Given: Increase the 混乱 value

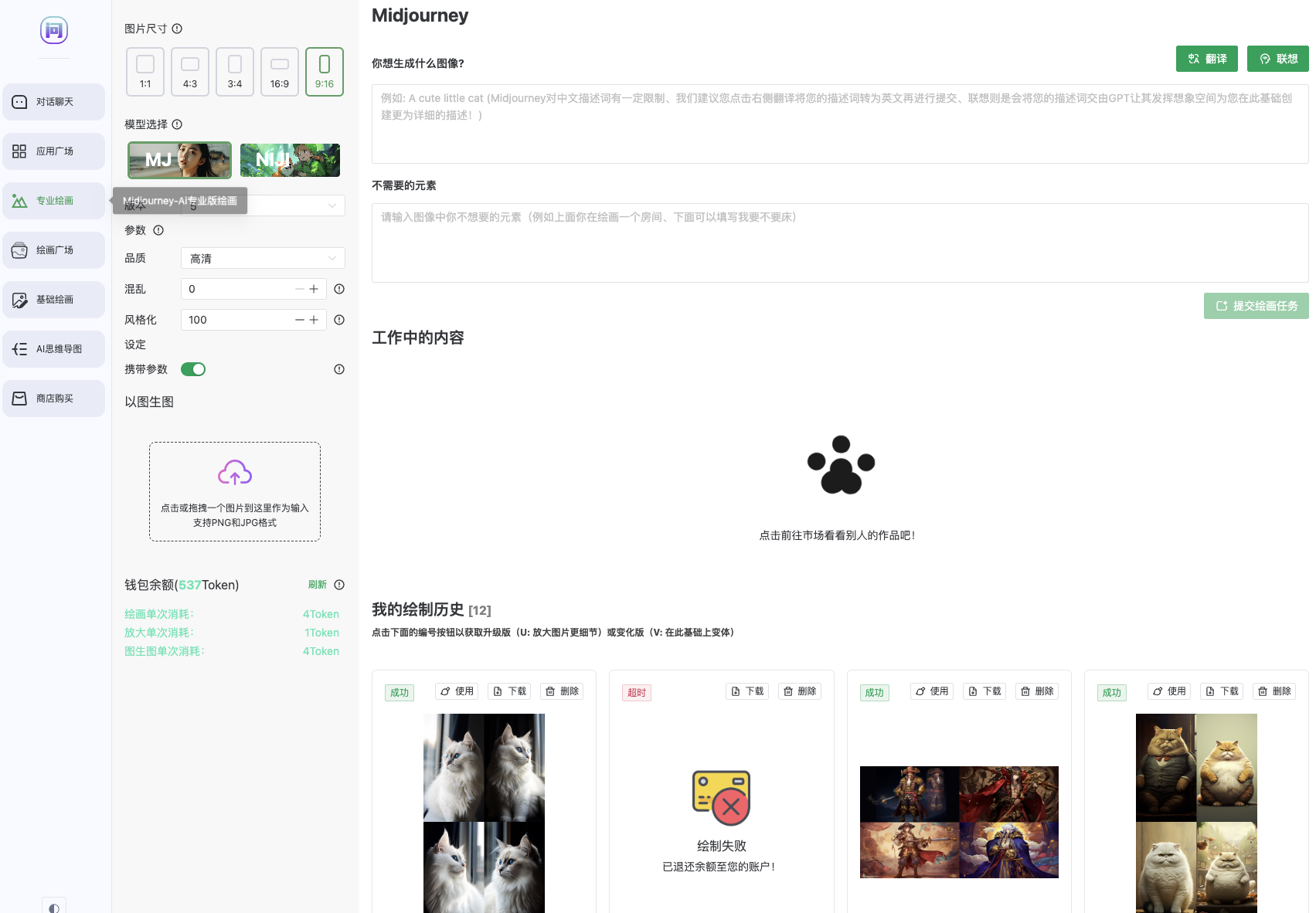Looking at the screenshot, I should tap(314, 289).
